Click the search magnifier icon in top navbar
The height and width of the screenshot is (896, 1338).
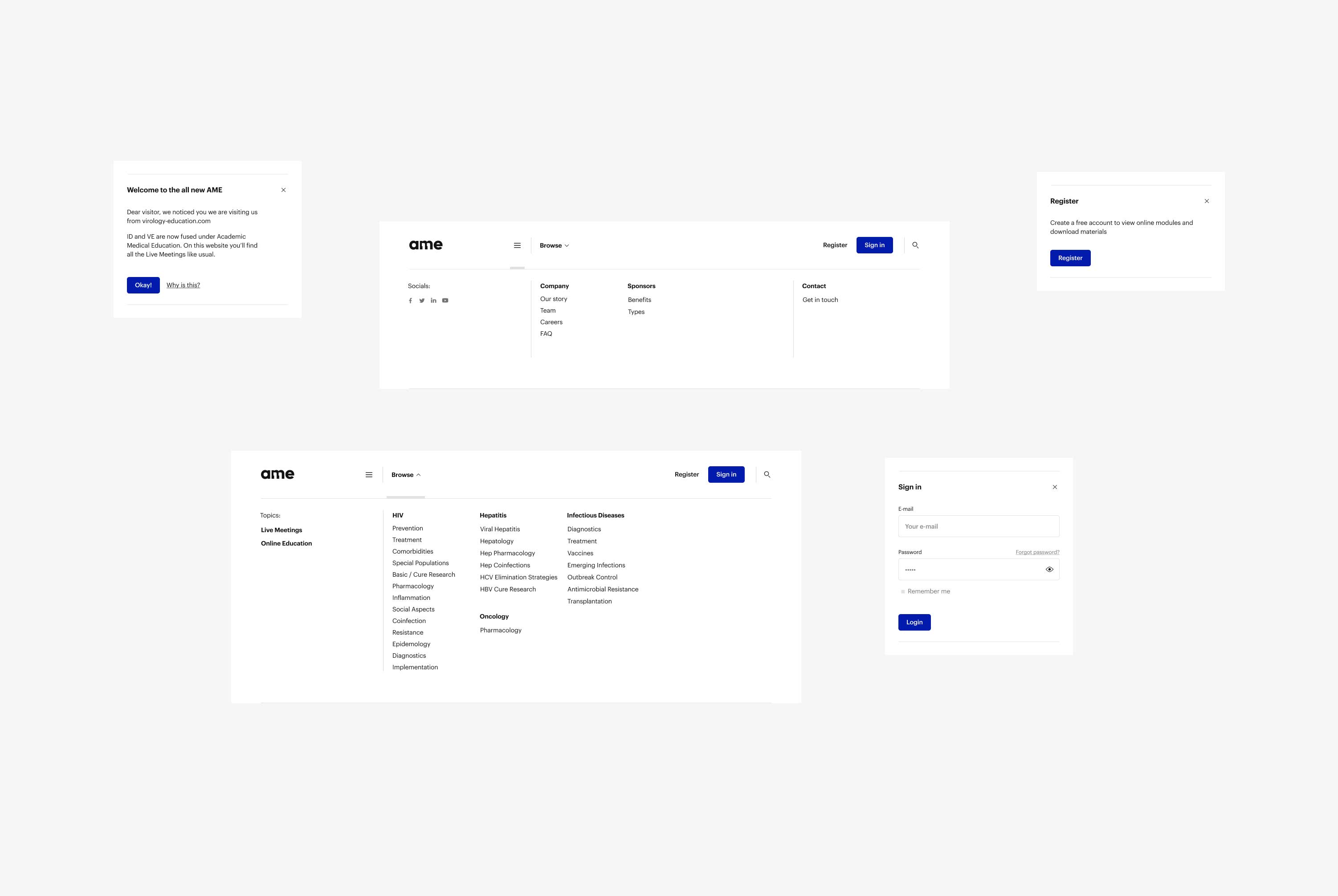coord(915,245)
